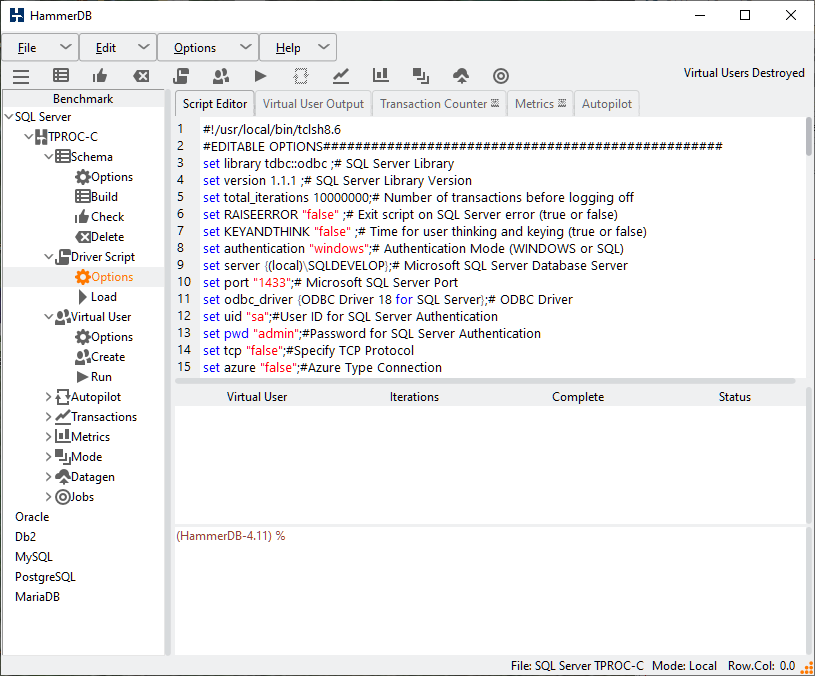Image resolution: width=815 pixels, height=676 pixels.
Task: Click the Benchmark panel header
Action: [x=83, y=99]
